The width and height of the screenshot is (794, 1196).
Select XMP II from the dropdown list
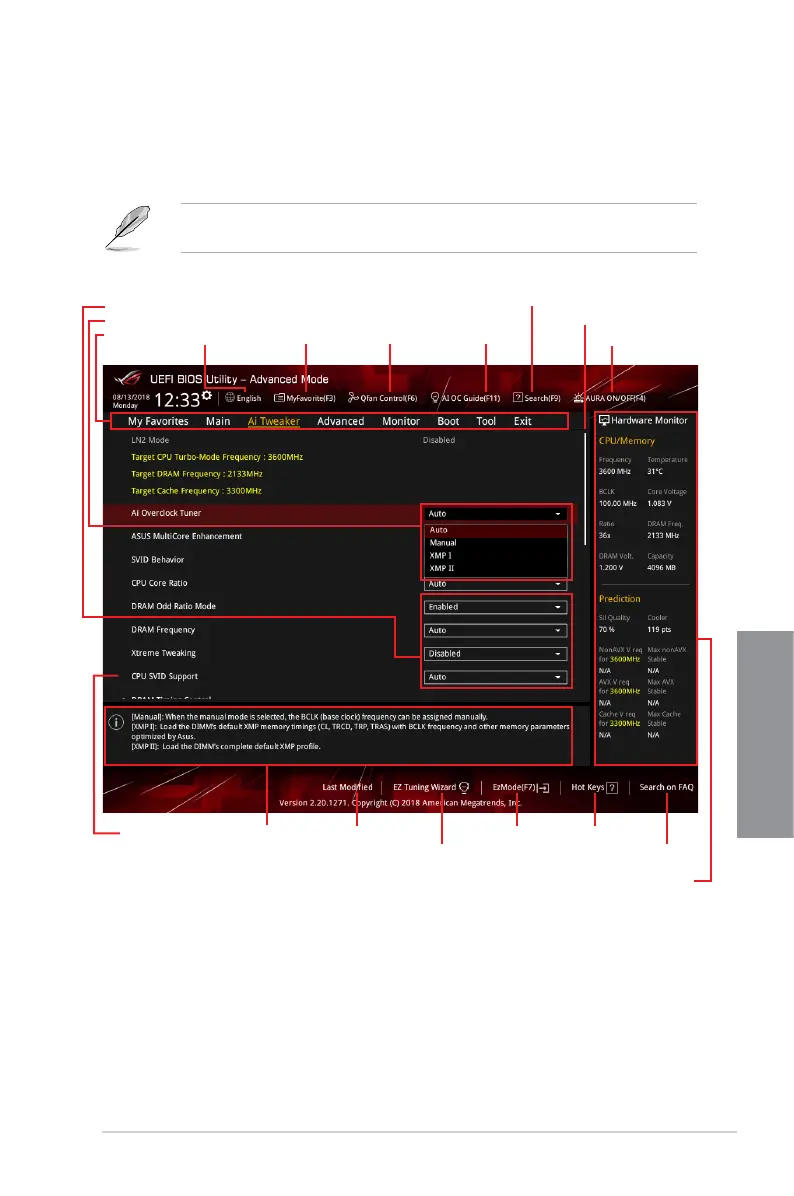pos(496,568)
